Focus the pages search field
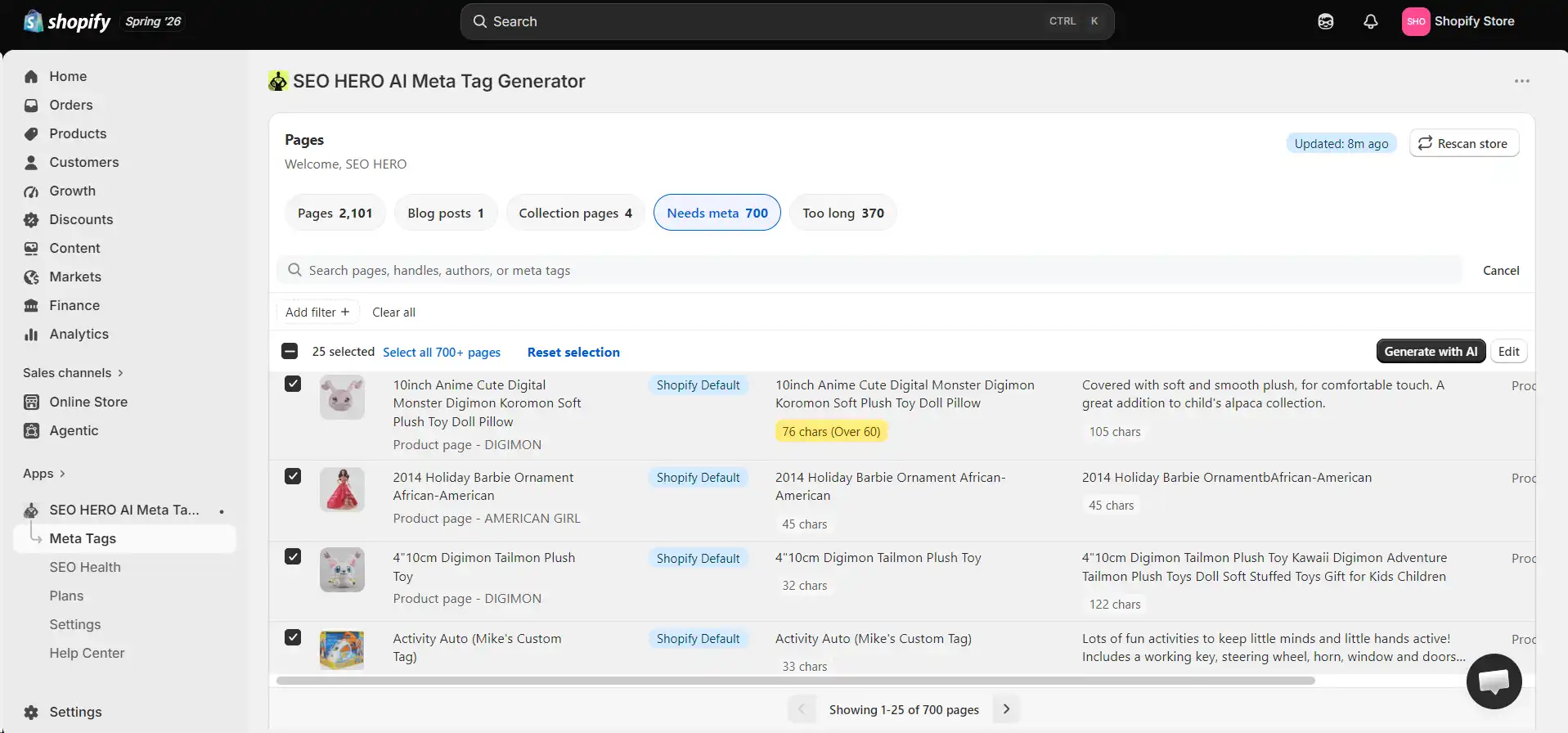This screenshot has height=733, width=1568. click(x=869, y=270)
